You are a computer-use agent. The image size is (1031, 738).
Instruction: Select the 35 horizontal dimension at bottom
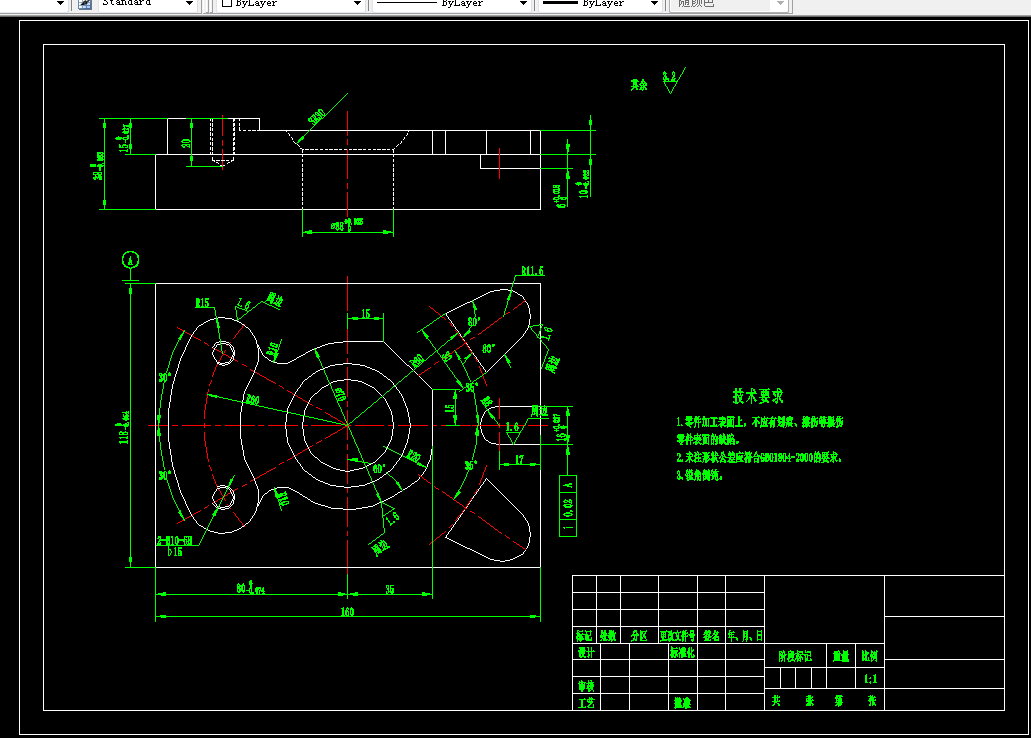(390, 589)
